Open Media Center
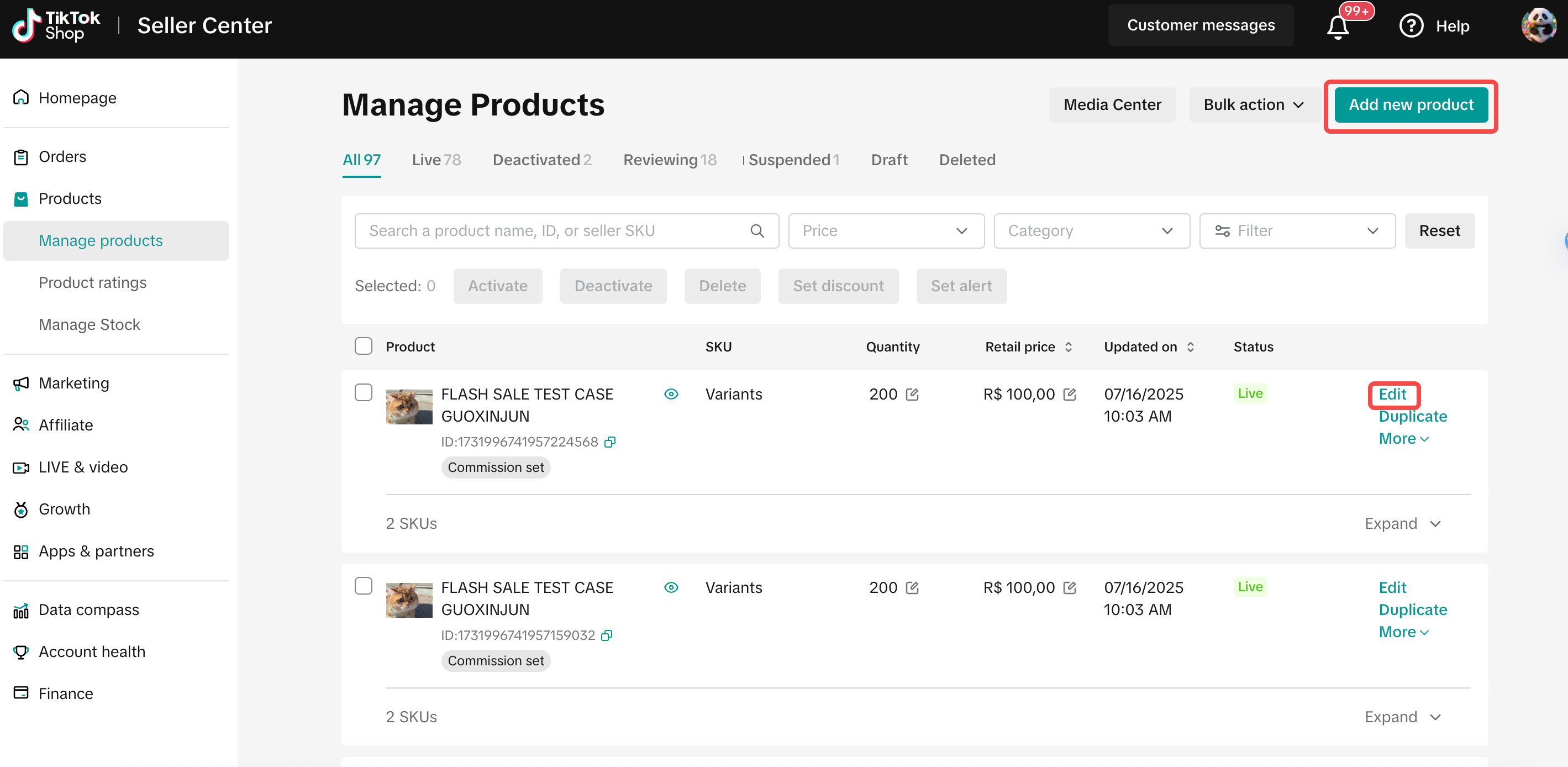 coord(1112,104)
